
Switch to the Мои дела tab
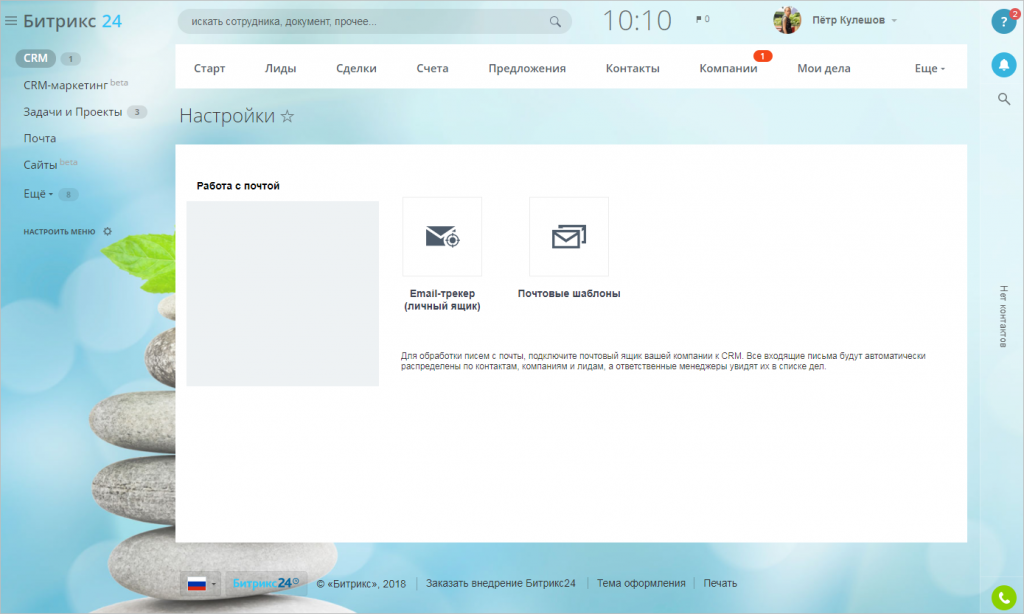[824, 68]
